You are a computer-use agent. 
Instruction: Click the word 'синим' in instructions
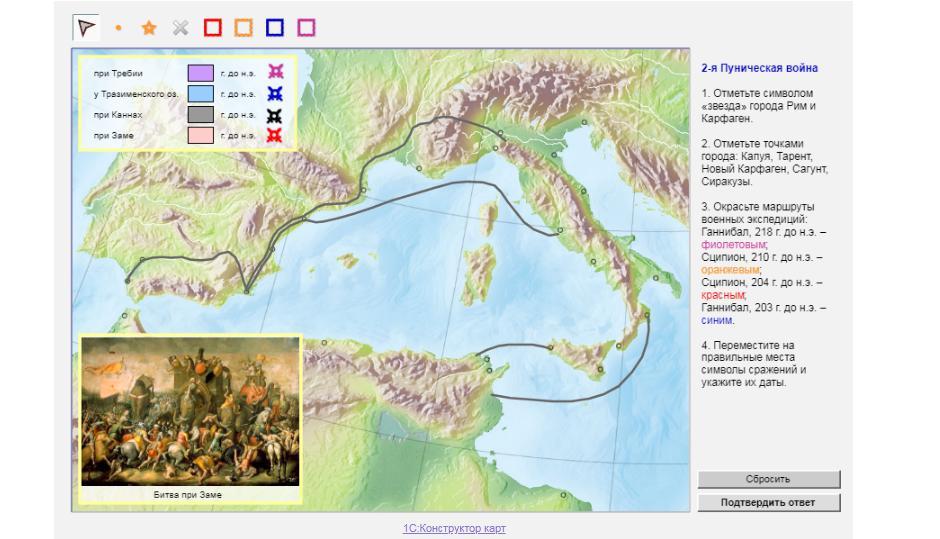(717, 320)
